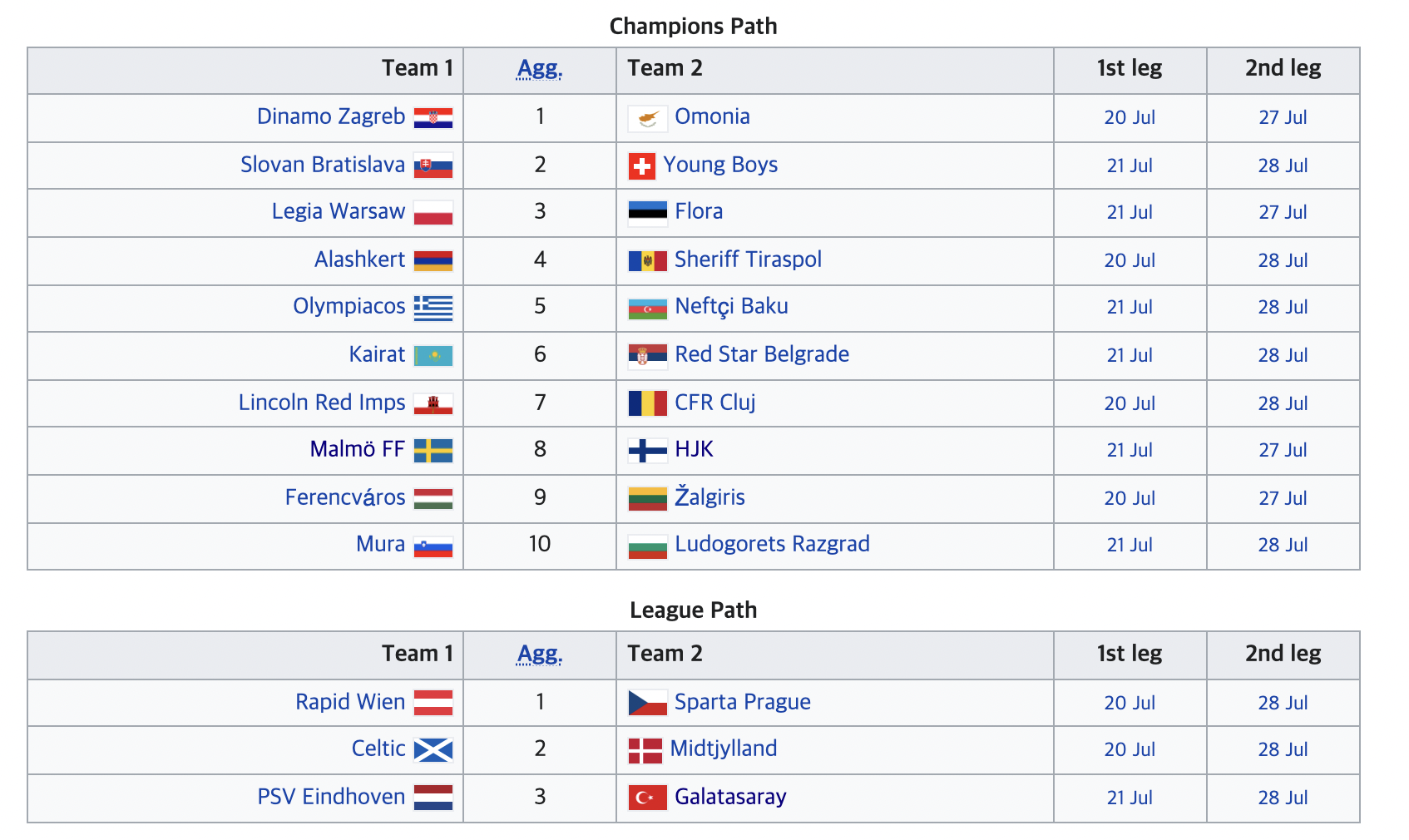Click the Romania flag beside CFR Cluj
Screen dimensions: 1409x840
(647, 404)
